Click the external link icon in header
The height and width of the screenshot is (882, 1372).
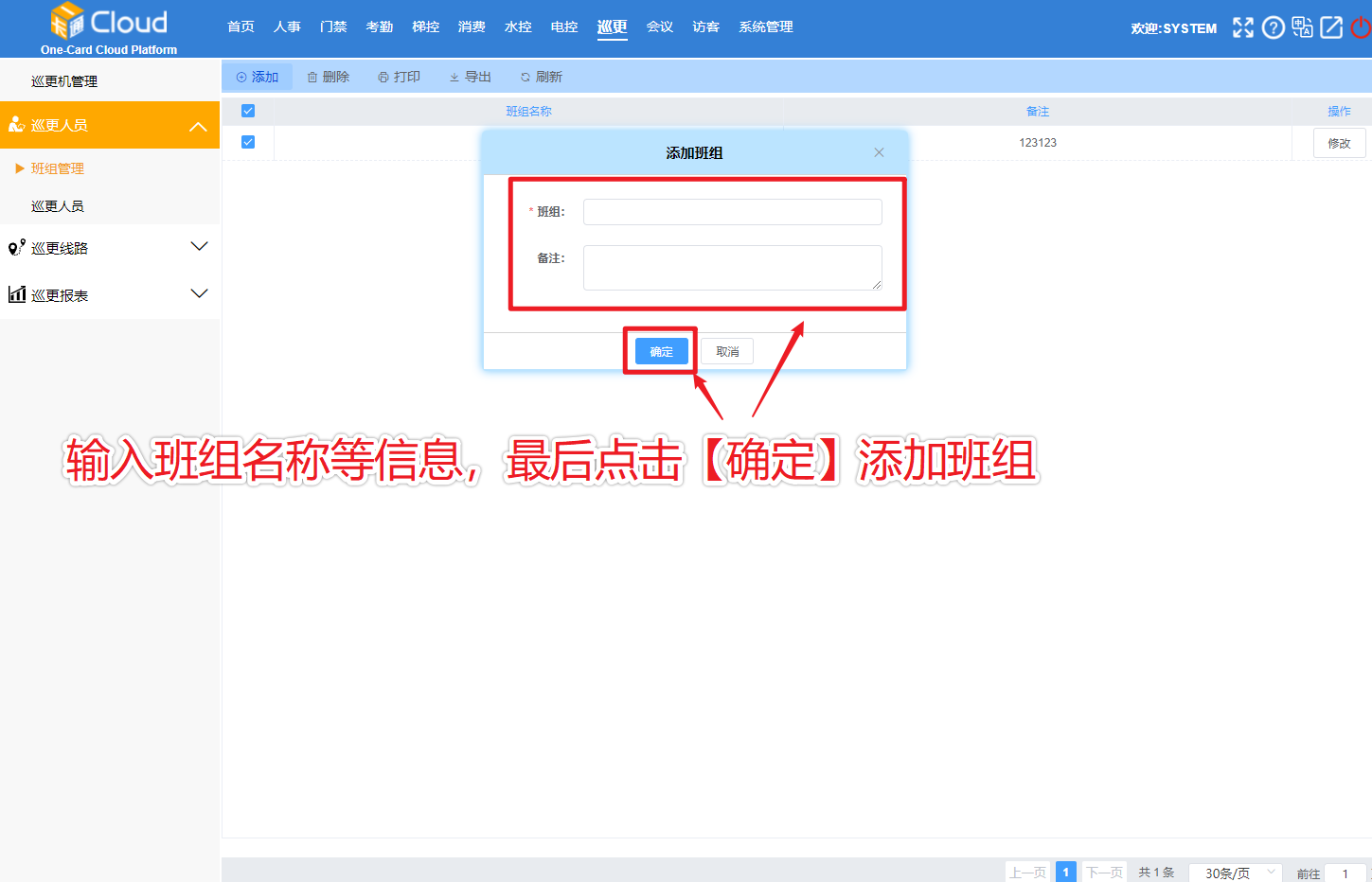coord(1331,27)
